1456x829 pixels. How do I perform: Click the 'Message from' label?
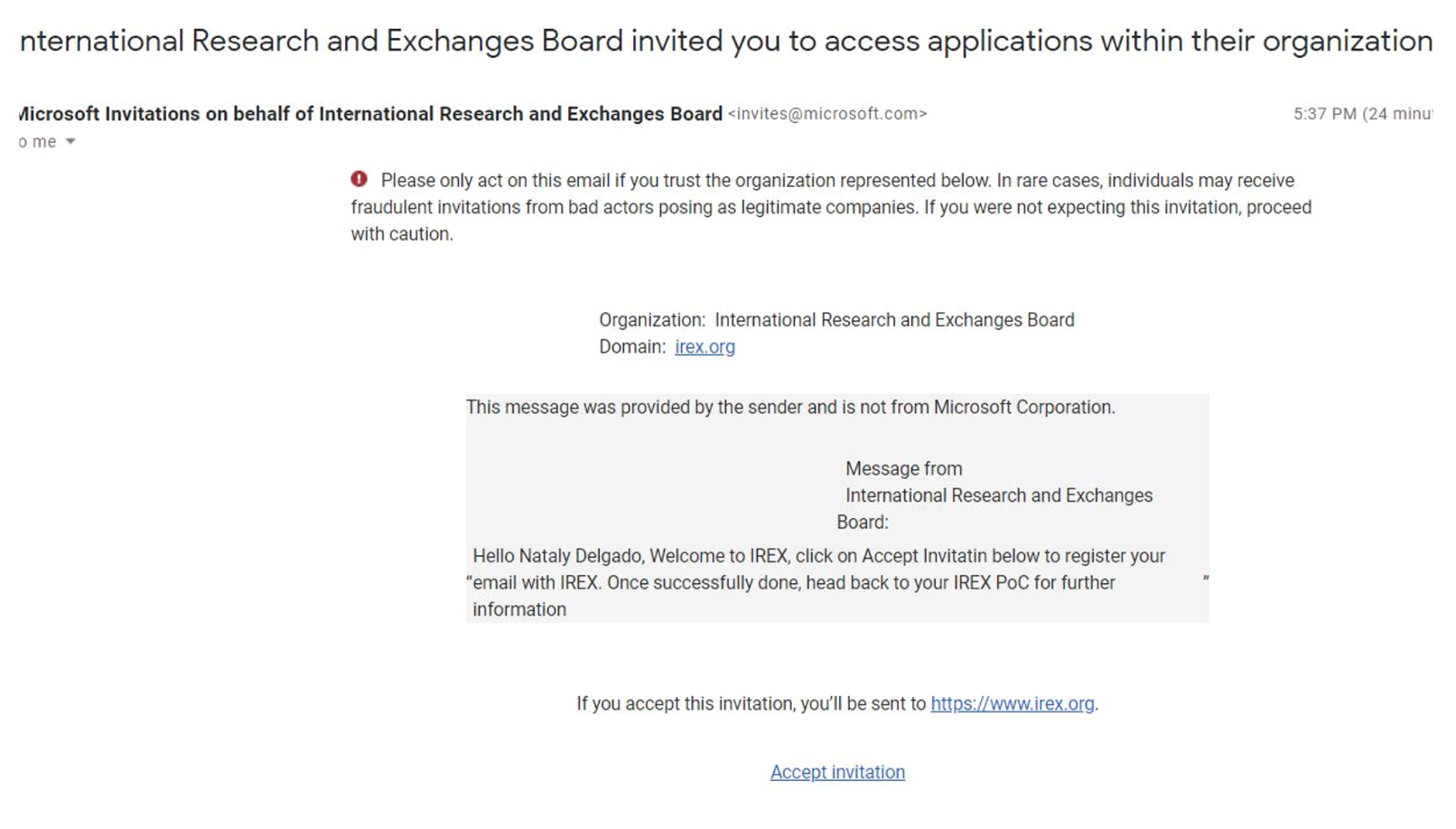point(903,469)
